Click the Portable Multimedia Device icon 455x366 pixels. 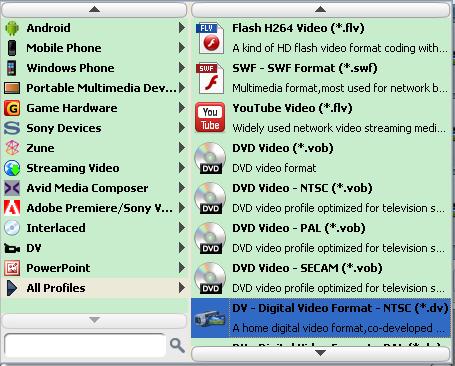[x=12, y=88]
